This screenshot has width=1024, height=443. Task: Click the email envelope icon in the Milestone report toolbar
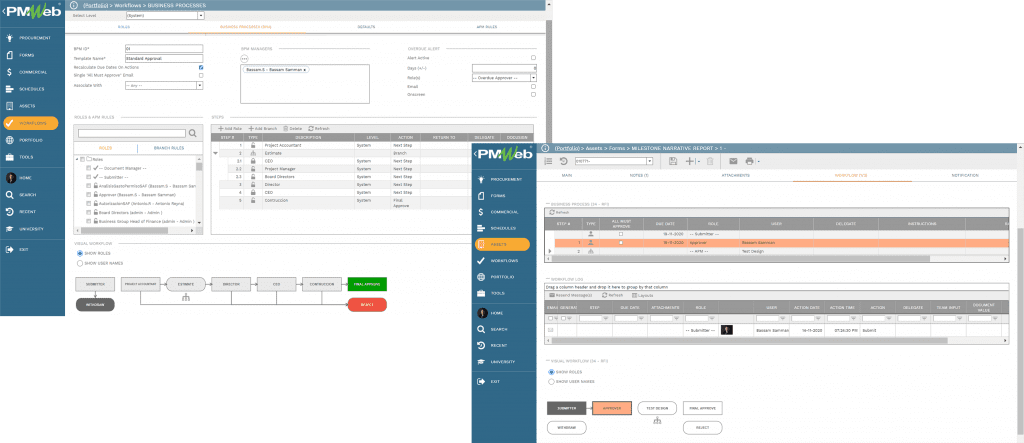click(x=733, y=161)
